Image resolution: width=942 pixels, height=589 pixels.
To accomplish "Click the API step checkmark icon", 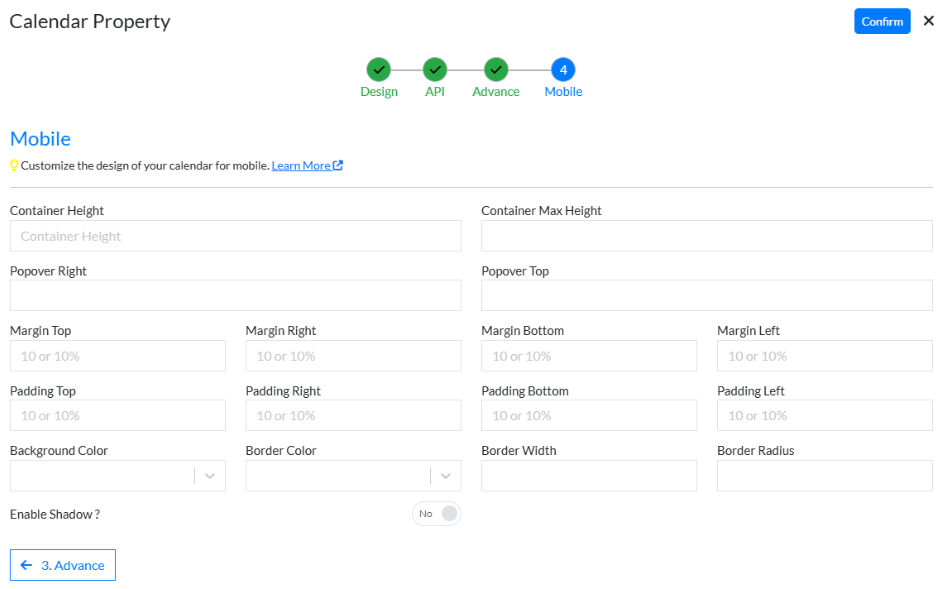I will (435, 70).
